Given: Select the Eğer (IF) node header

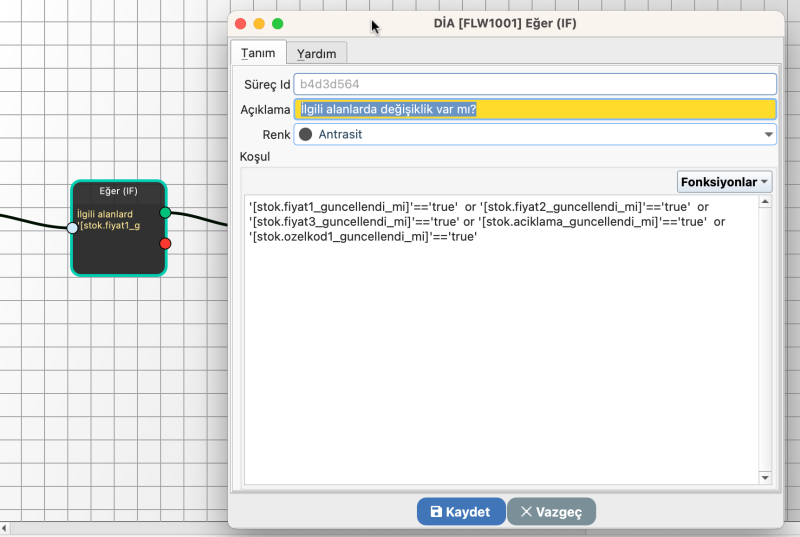Looking at the screenshot, I should 118,190.
